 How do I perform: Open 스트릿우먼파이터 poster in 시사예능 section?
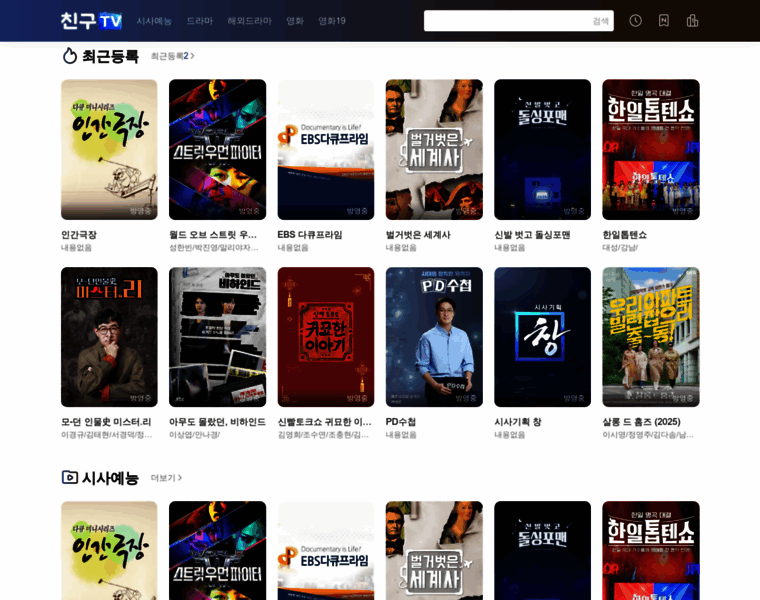click(x=218, y=551)
